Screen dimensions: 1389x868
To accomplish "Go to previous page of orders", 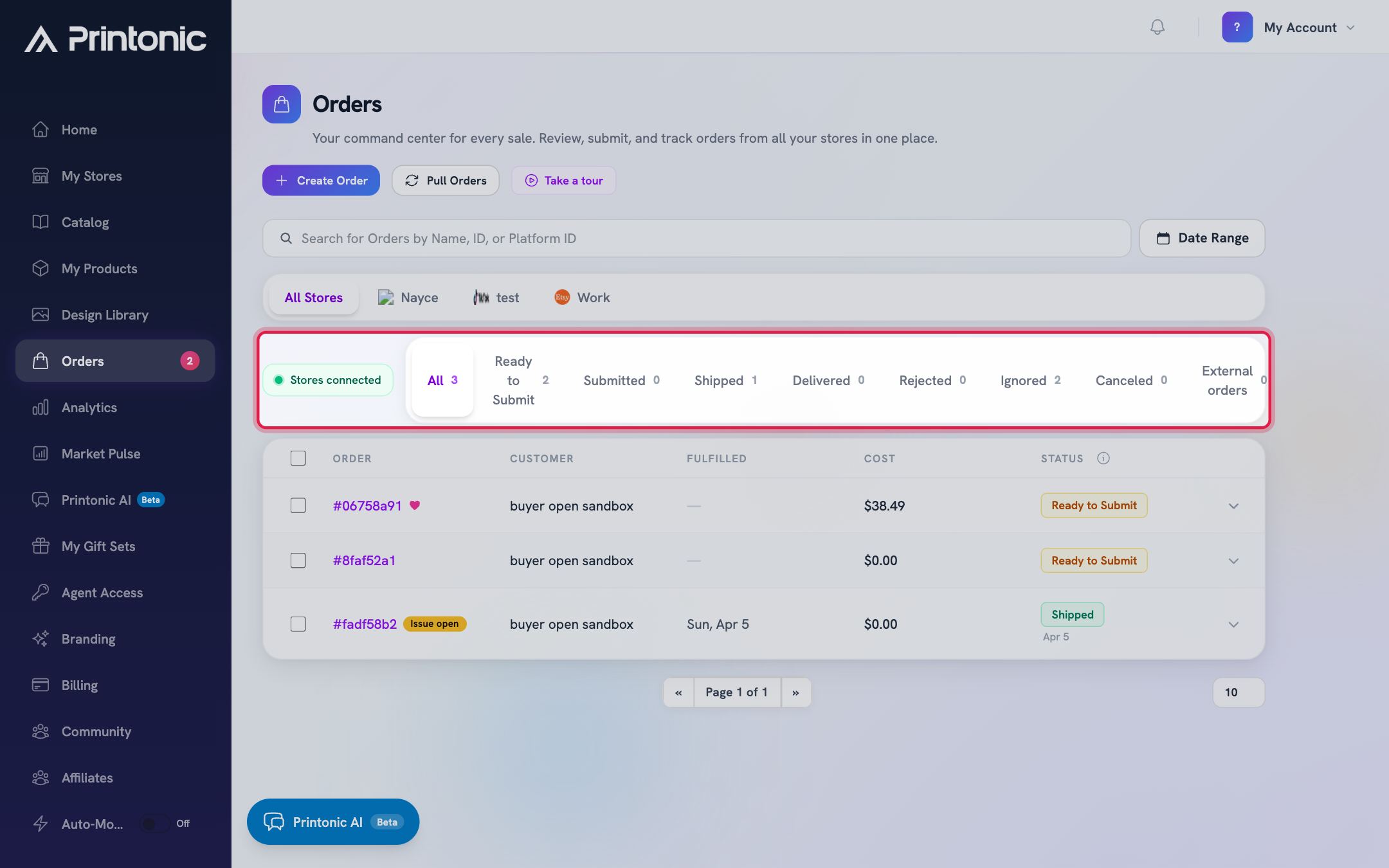I will [678, 692].
